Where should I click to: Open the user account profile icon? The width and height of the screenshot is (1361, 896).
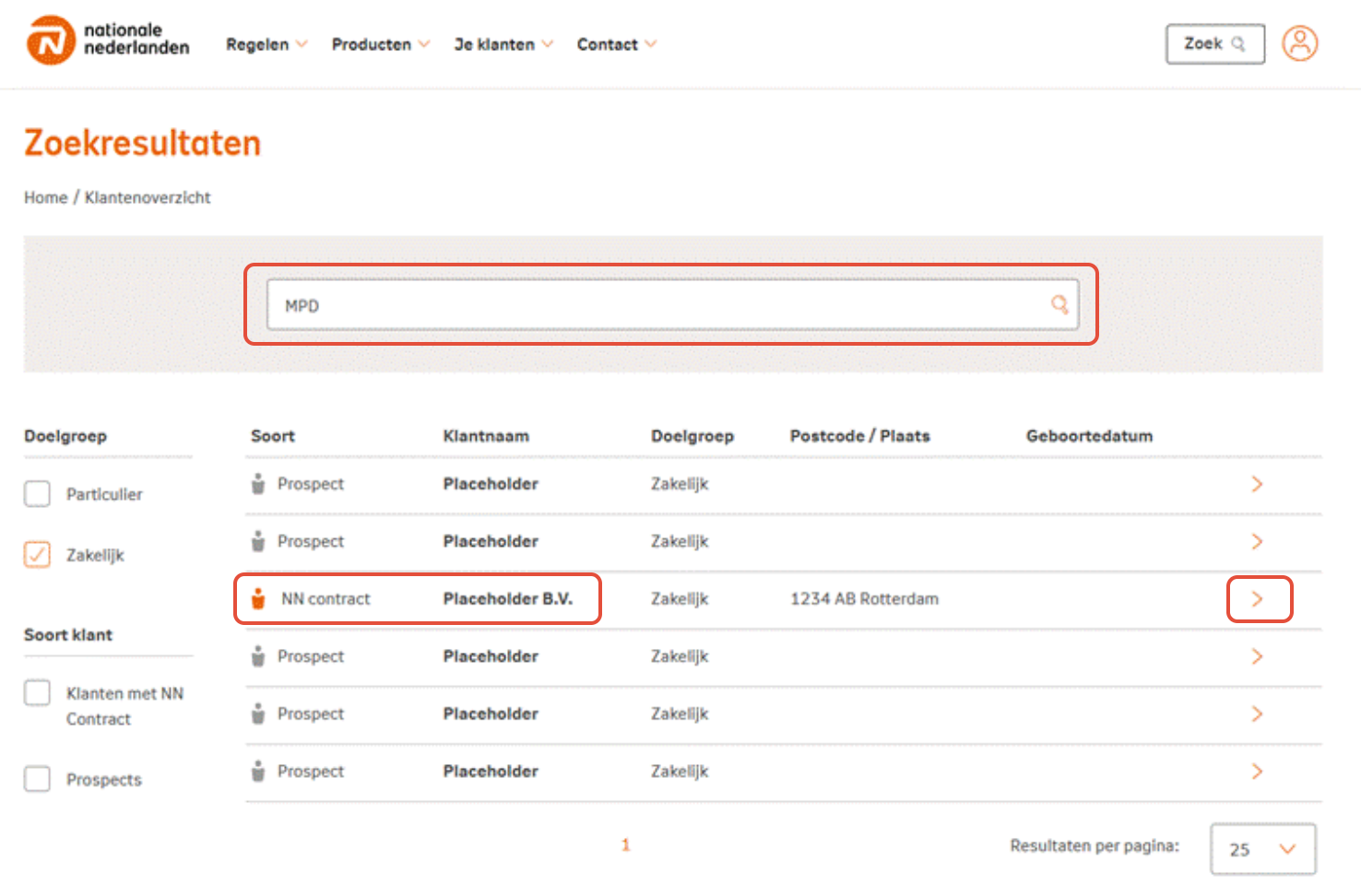pos(1299,43)
